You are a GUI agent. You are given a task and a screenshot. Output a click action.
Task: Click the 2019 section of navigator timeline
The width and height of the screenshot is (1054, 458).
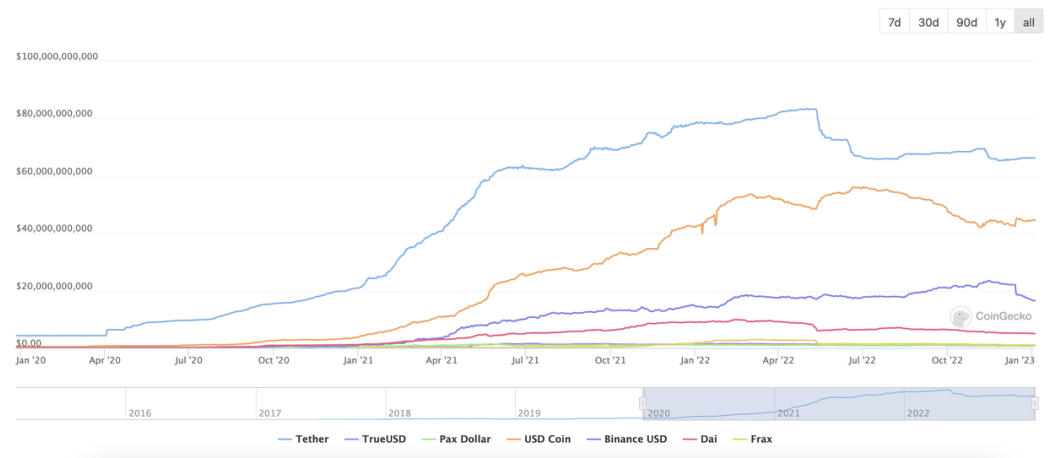click(x=529, y=411)
